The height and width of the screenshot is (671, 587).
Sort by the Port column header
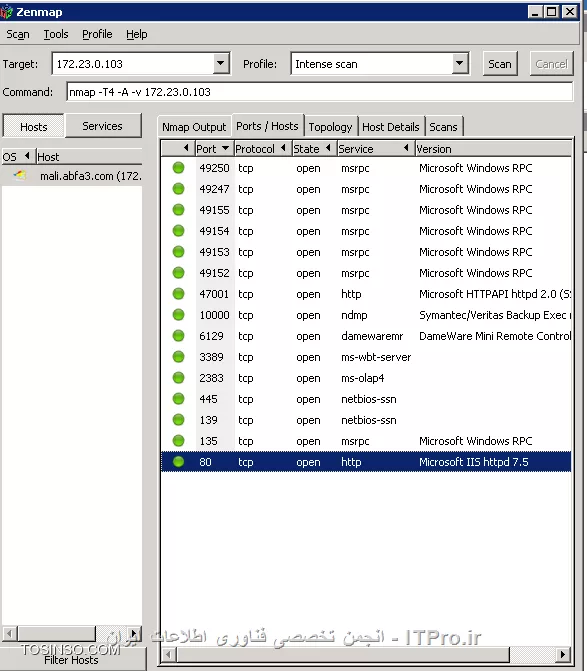213,148
